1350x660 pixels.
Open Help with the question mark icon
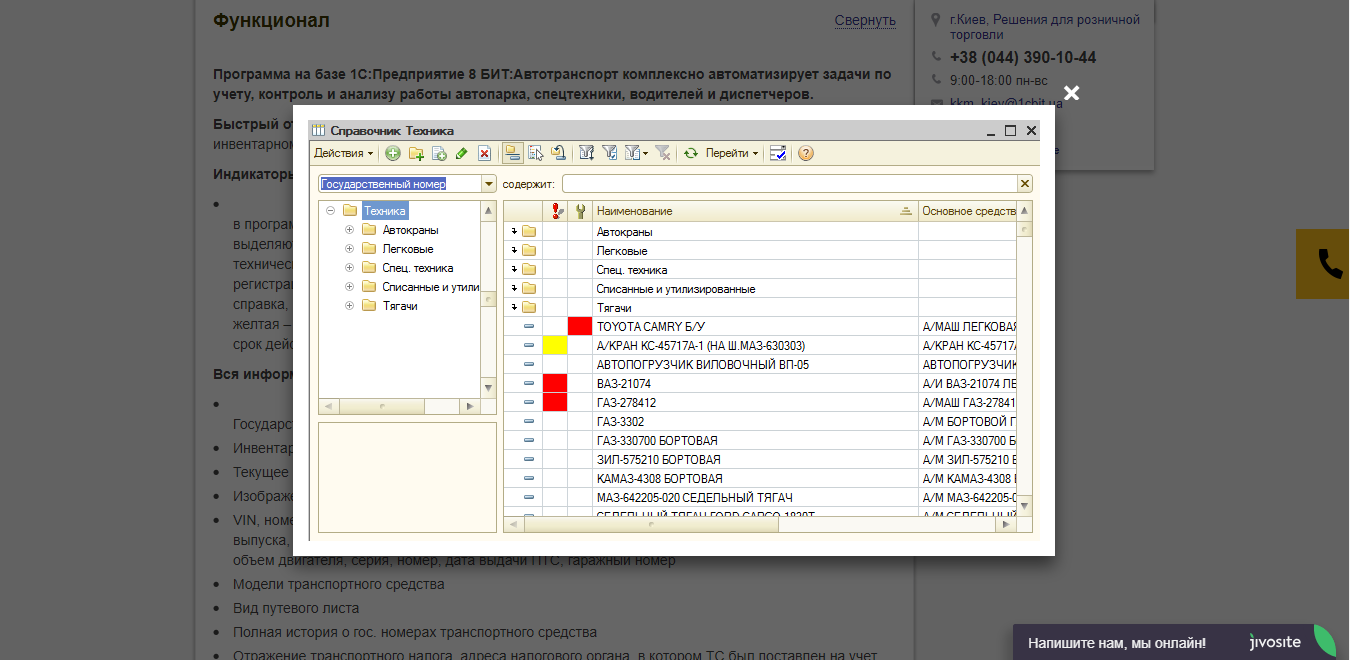tap(805, 153)
